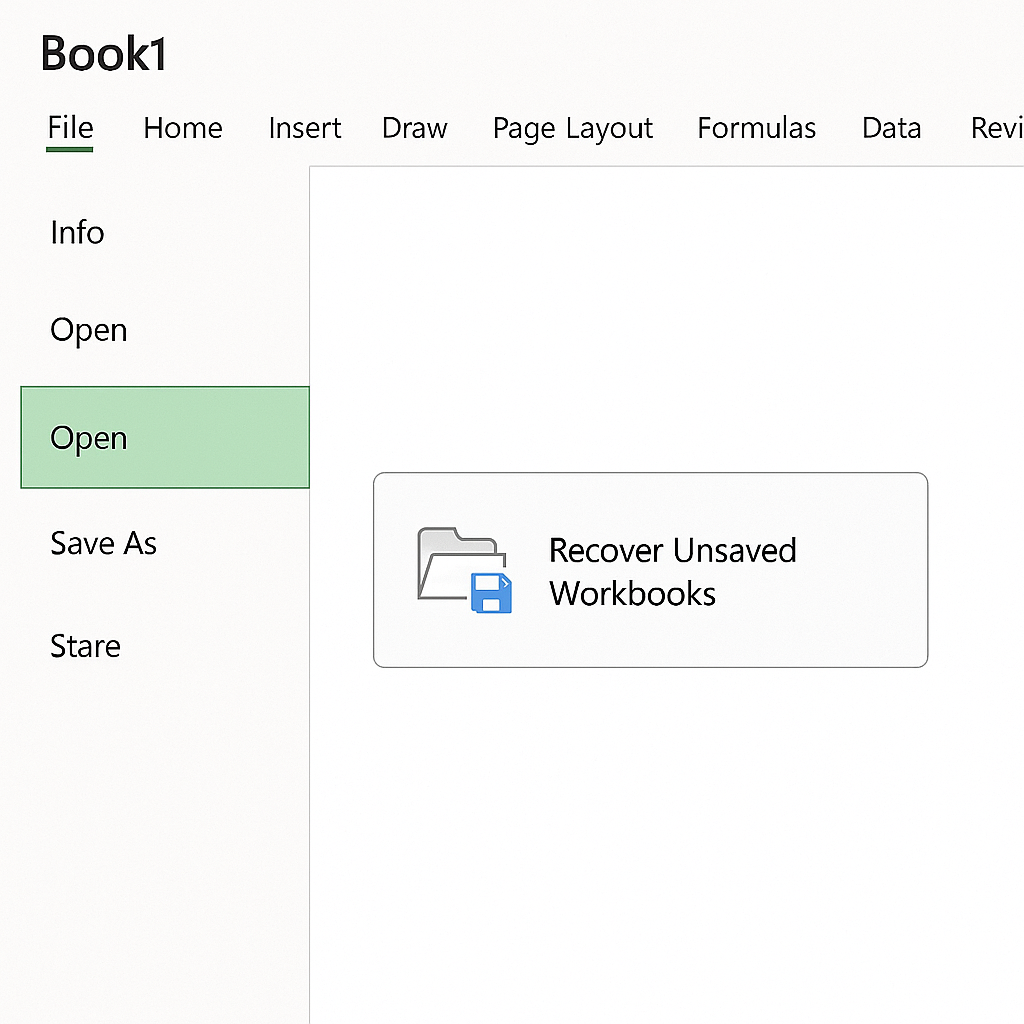Click the unhighlighted Open entry below Info
Screen dimensions: 1024x1024
coord(89,330)
